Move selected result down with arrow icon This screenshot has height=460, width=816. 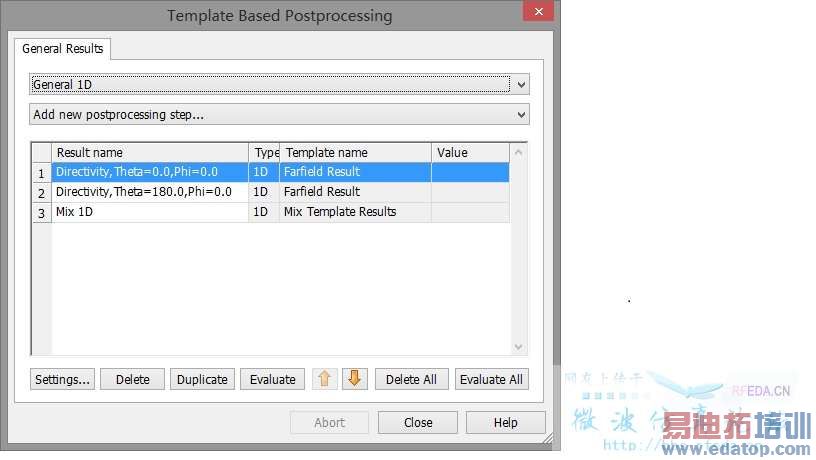click(355, 379)
